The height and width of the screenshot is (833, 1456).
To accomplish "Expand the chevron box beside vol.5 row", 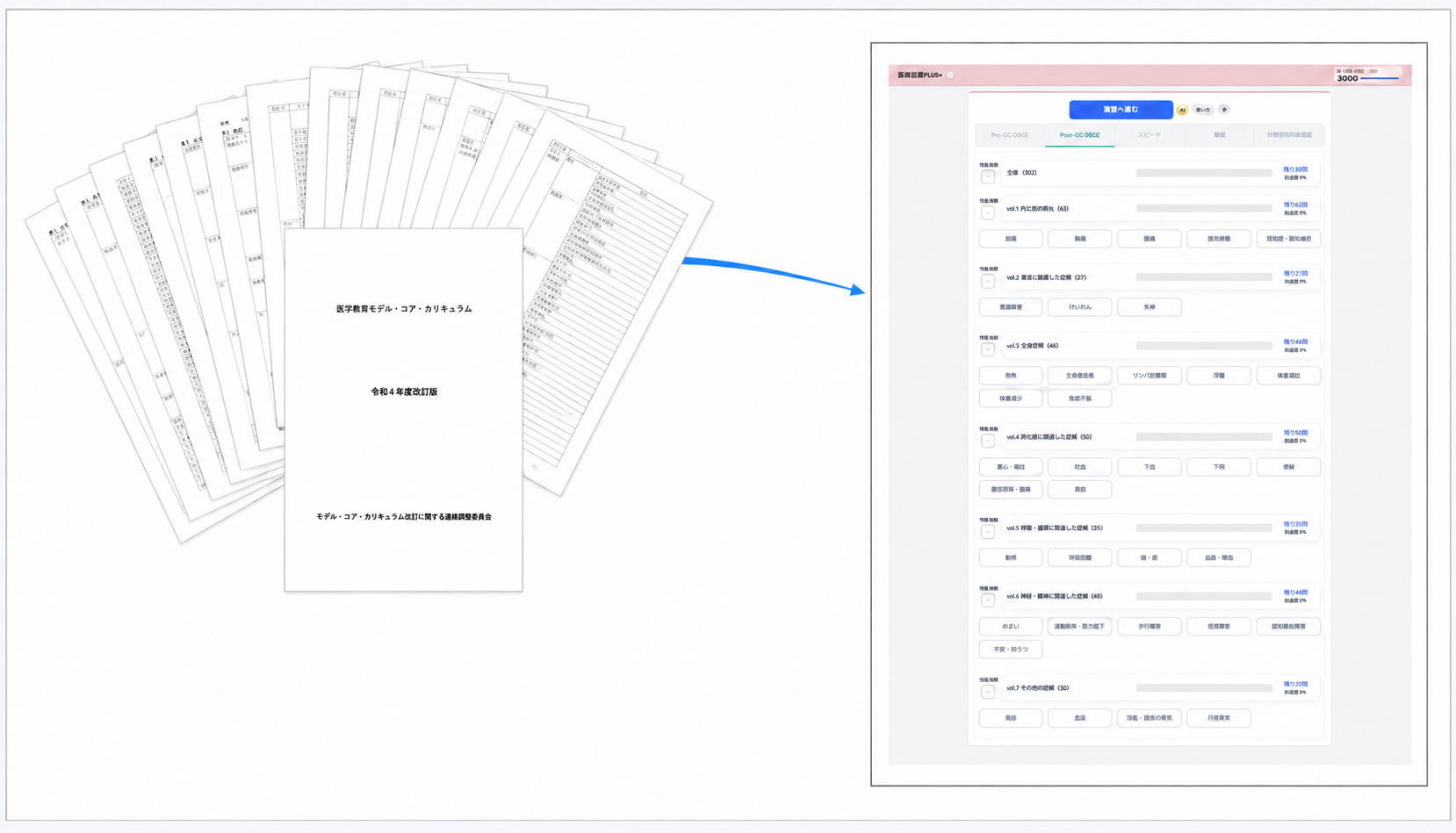I will tap(988, 532).
